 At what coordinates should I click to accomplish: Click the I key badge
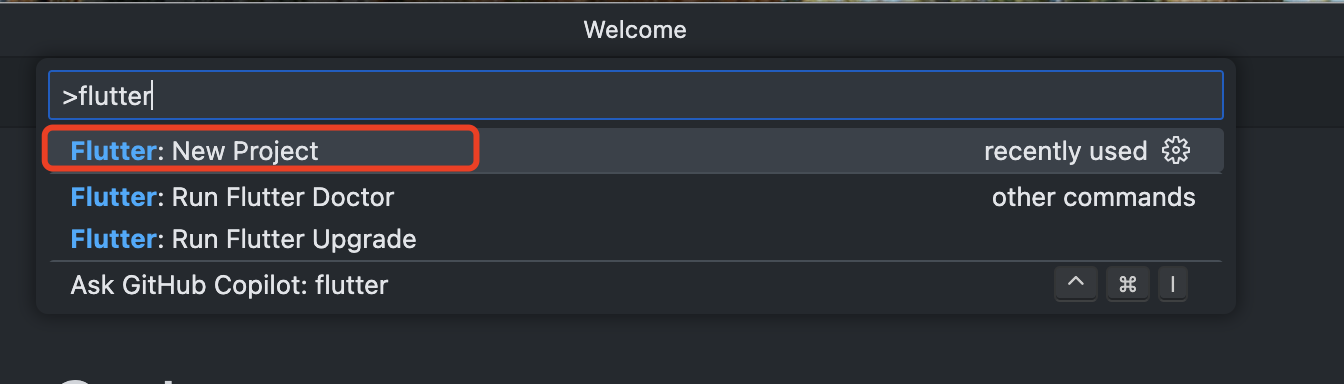[x=1174, y=285]
